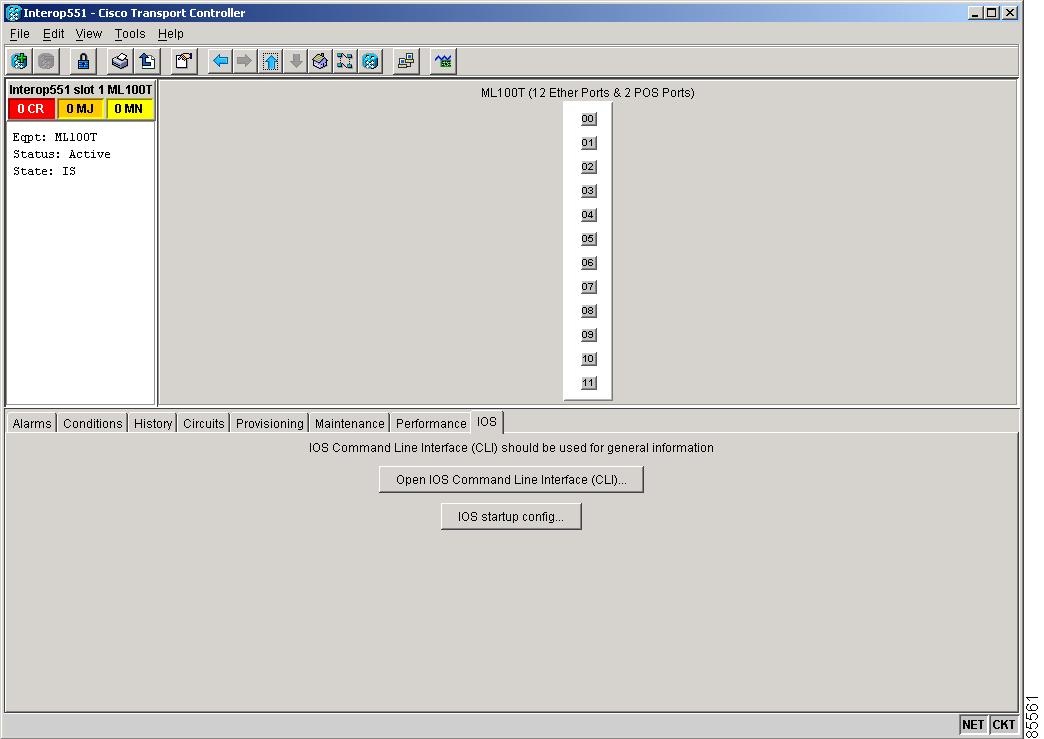Click the network printing computers icon
Viewport: 1044px width, 739px height.
404,61
